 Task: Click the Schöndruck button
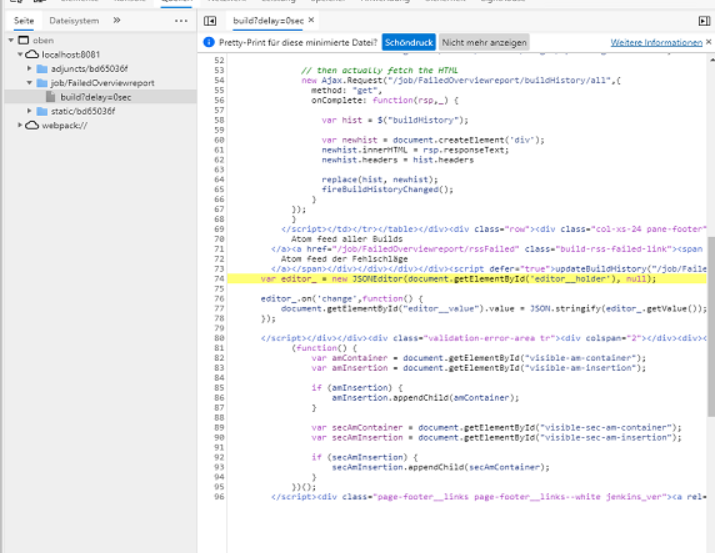coord(409,42)
